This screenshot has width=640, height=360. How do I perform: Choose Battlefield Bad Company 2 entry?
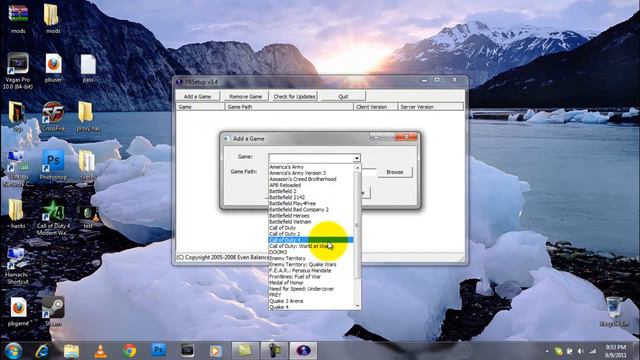(x=311, y=209)
